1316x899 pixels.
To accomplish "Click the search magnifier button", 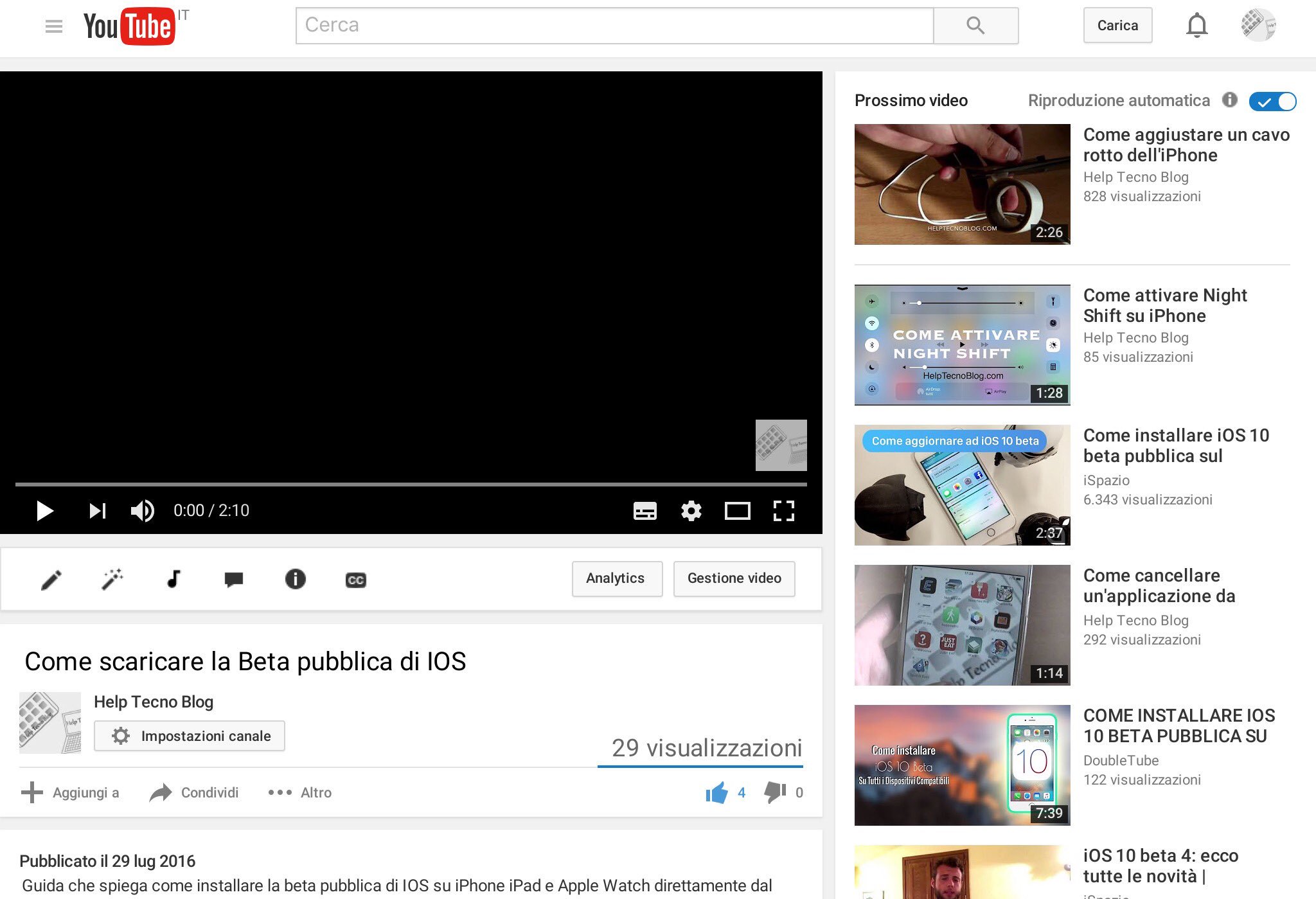I will pos(975,26).
